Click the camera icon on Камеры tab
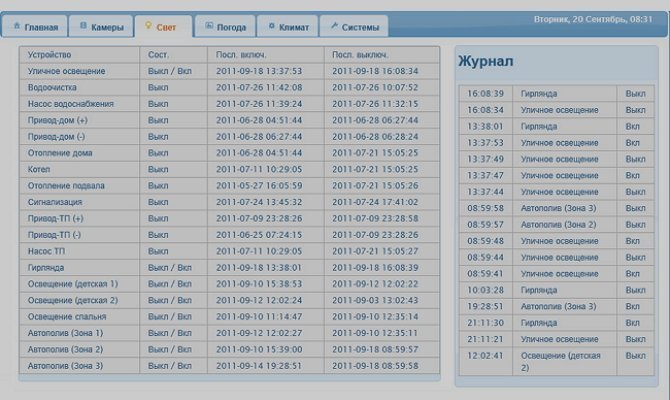 (x=83, y=27)
